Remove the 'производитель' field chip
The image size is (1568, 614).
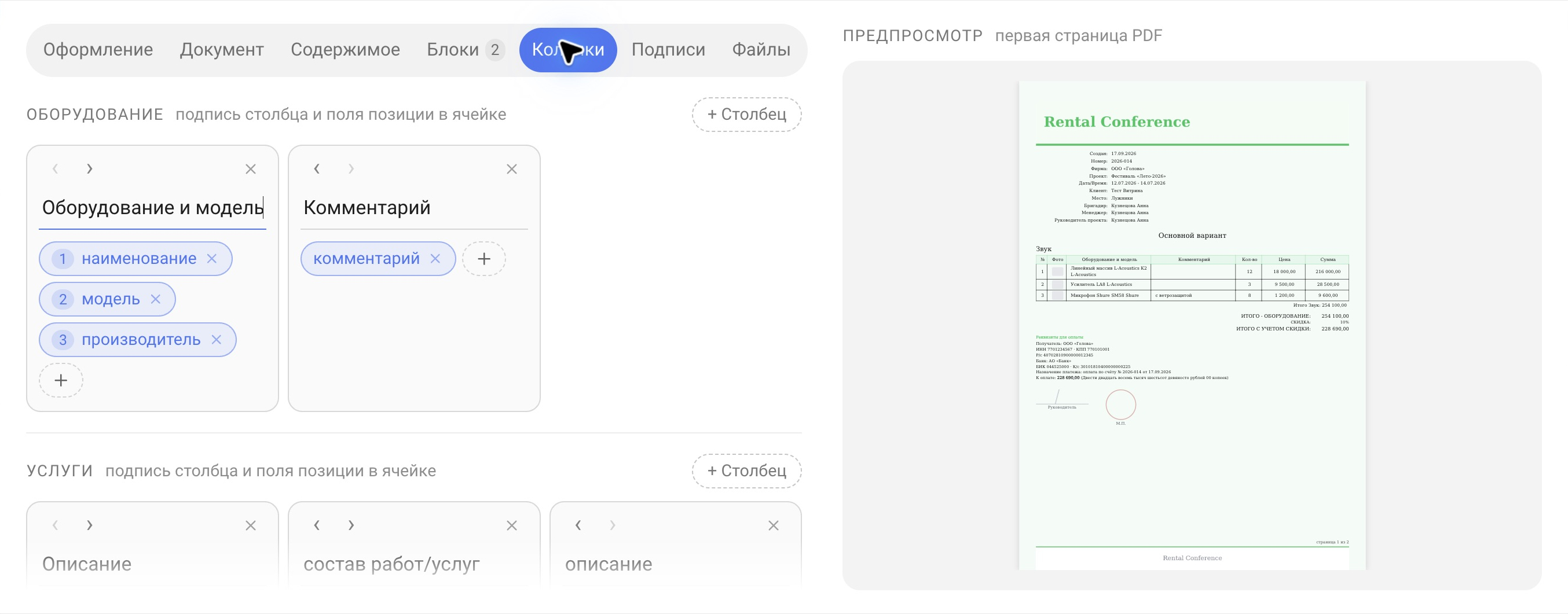[x=216, y=340]
